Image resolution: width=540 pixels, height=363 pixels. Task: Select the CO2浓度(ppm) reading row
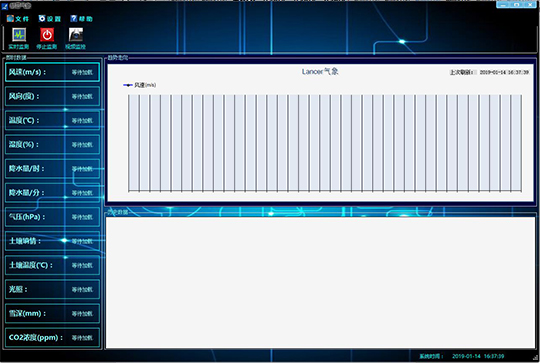click(52, 337)
